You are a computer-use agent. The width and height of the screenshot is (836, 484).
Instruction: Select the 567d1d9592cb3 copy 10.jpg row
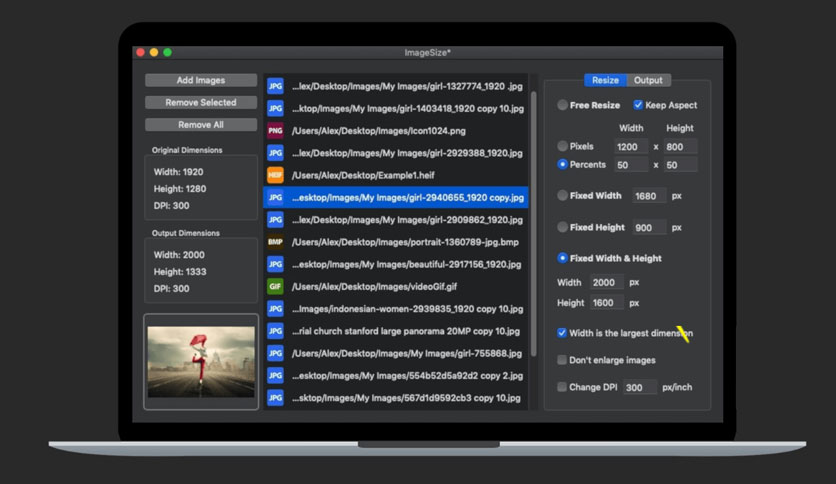[x=396, y=398]
